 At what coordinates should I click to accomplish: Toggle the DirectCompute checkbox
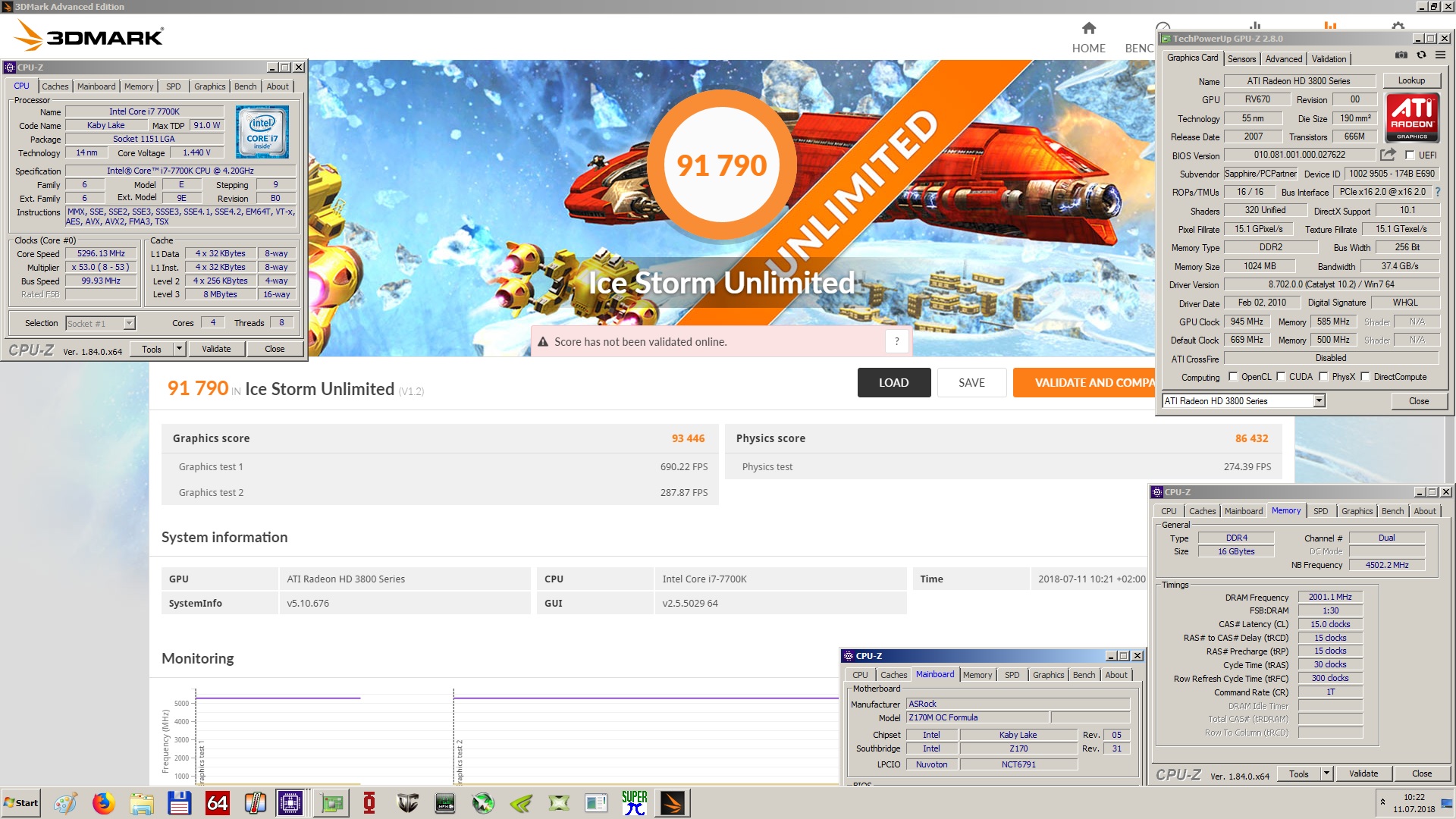[1365, 377]
